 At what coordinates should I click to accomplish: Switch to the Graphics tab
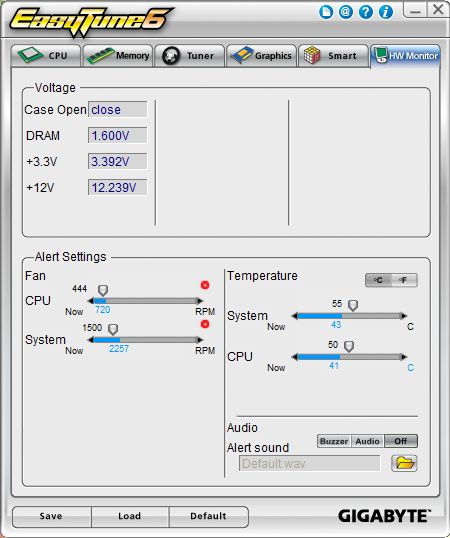click(261, 56)
